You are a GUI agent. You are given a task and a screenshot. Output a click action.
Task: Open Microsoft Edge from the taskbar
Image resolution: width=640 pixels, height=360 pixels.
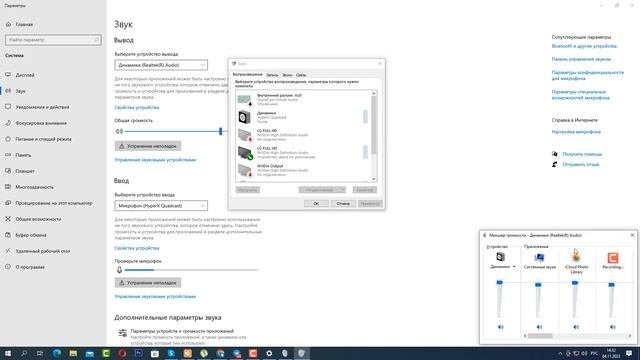click(56, 353)
